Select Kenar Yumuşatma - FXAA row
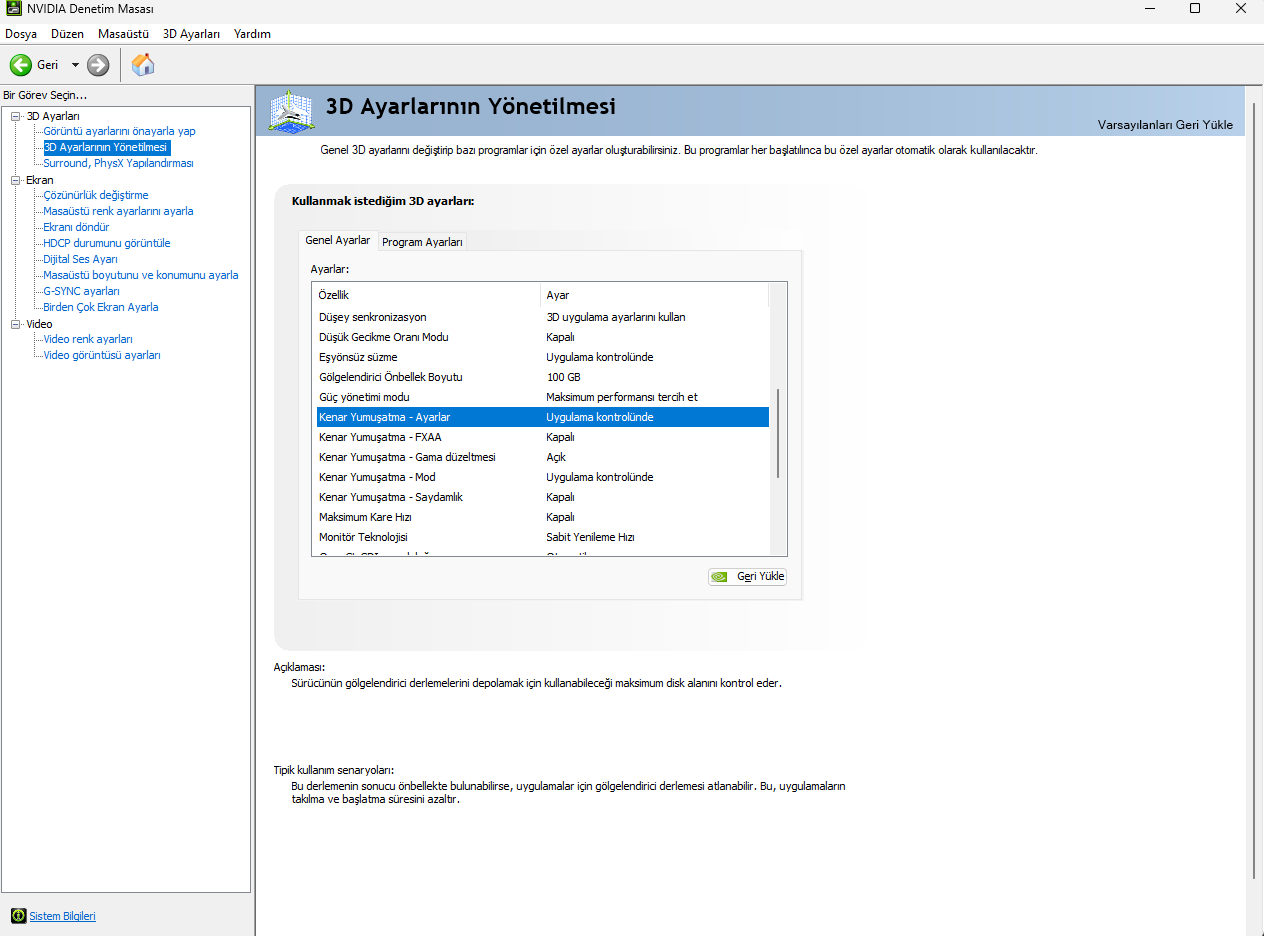The height and width of the screenshot is (936, 1264). pyautogui.click(x=542, y=437)
